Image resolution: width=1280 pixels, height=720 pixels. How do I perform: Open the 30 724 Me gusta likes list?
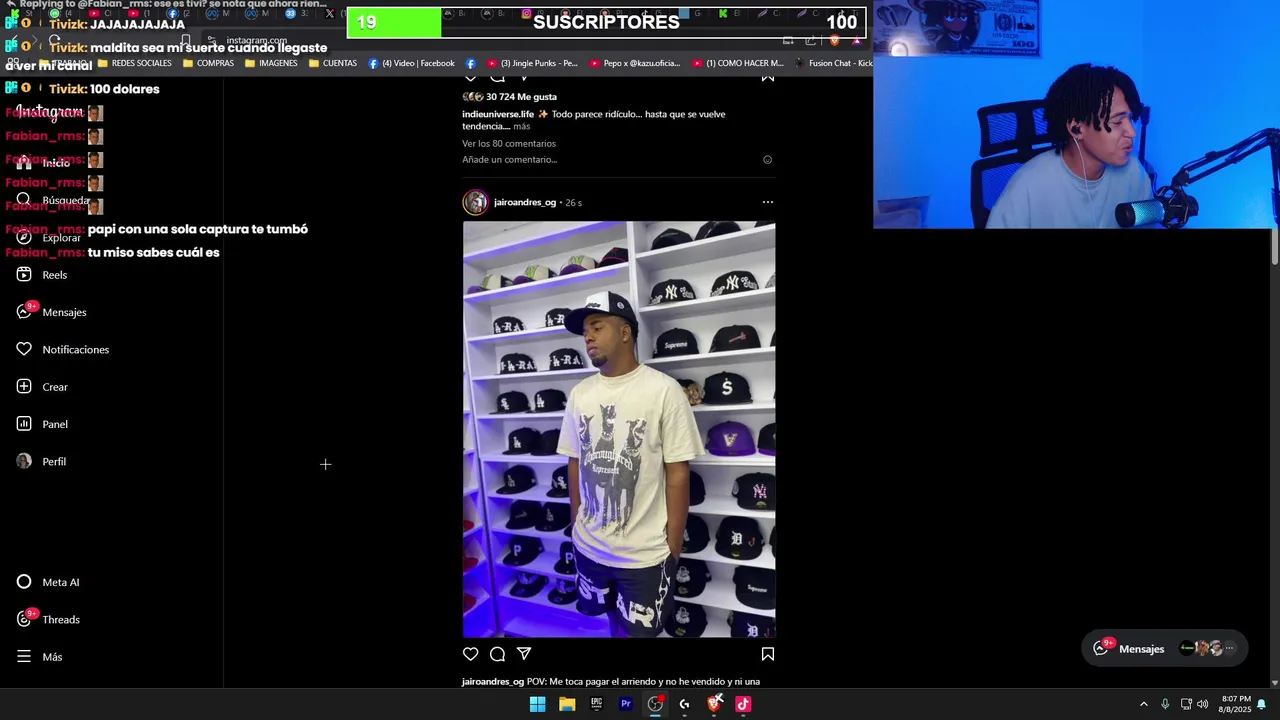521,97
